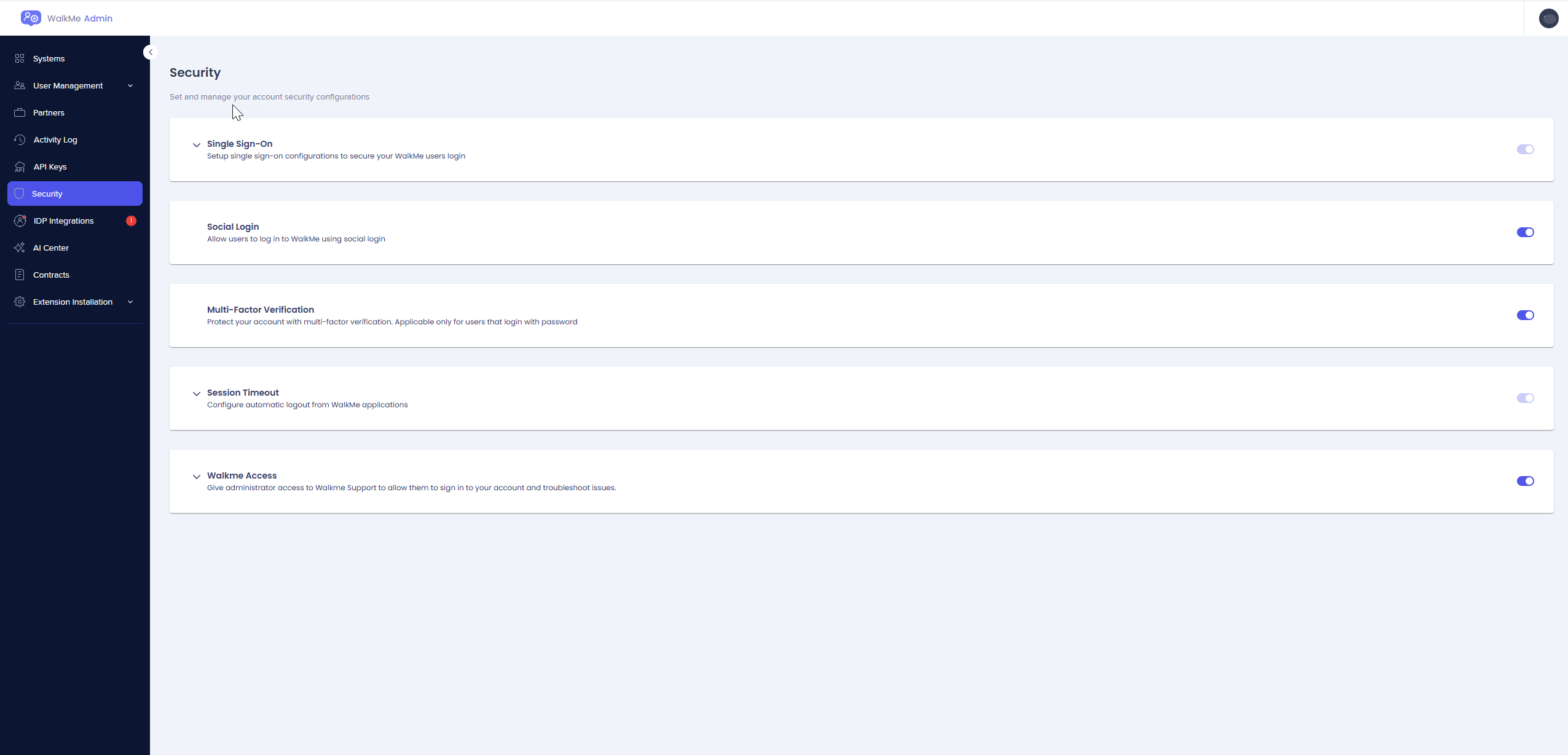The height and width of the screenshot is (755, 1568).
Task: Expand the Single Sign-On section chevron
Action: [x=197, y=145]
